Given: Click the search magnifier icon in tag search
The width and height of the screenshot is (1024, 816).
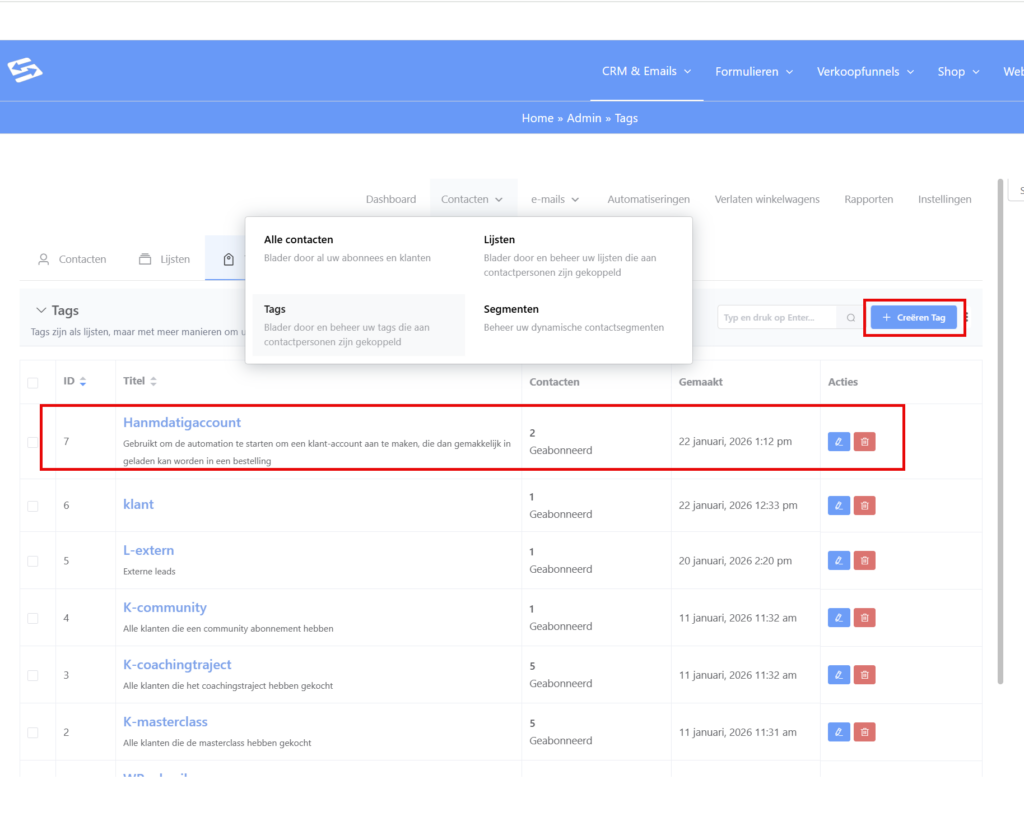Looking at the screenshot, I should tap(851, 318).
